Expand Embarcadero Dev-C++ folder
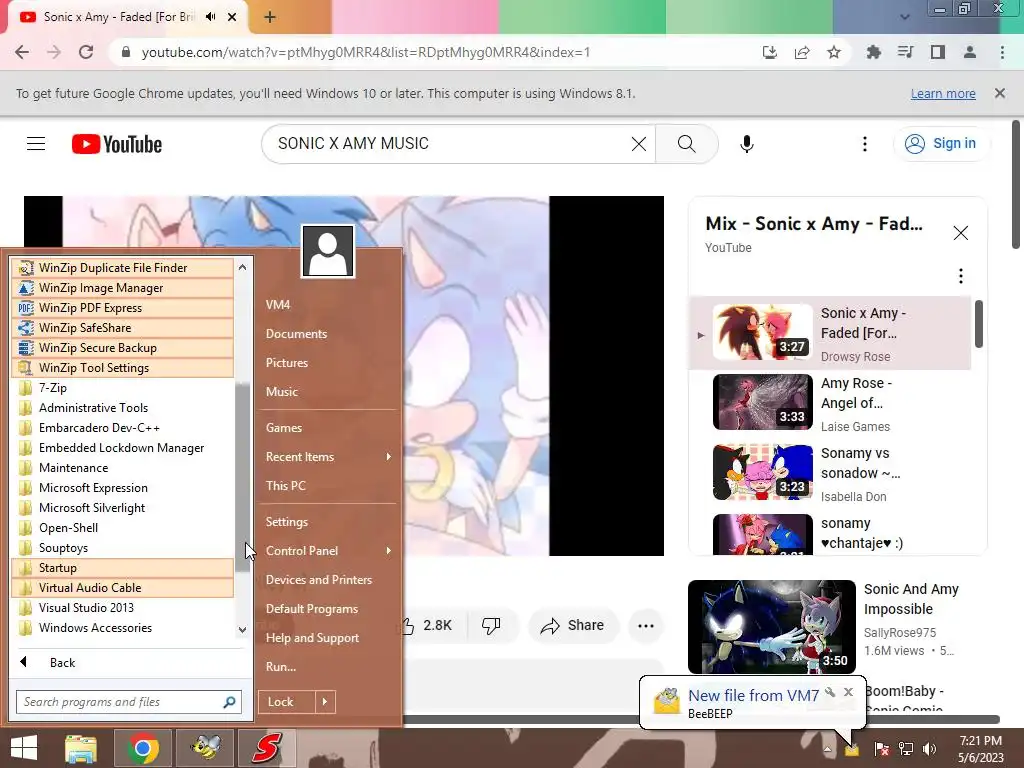Viewport: 1024px width, 768px height. (x=123, y=428)
